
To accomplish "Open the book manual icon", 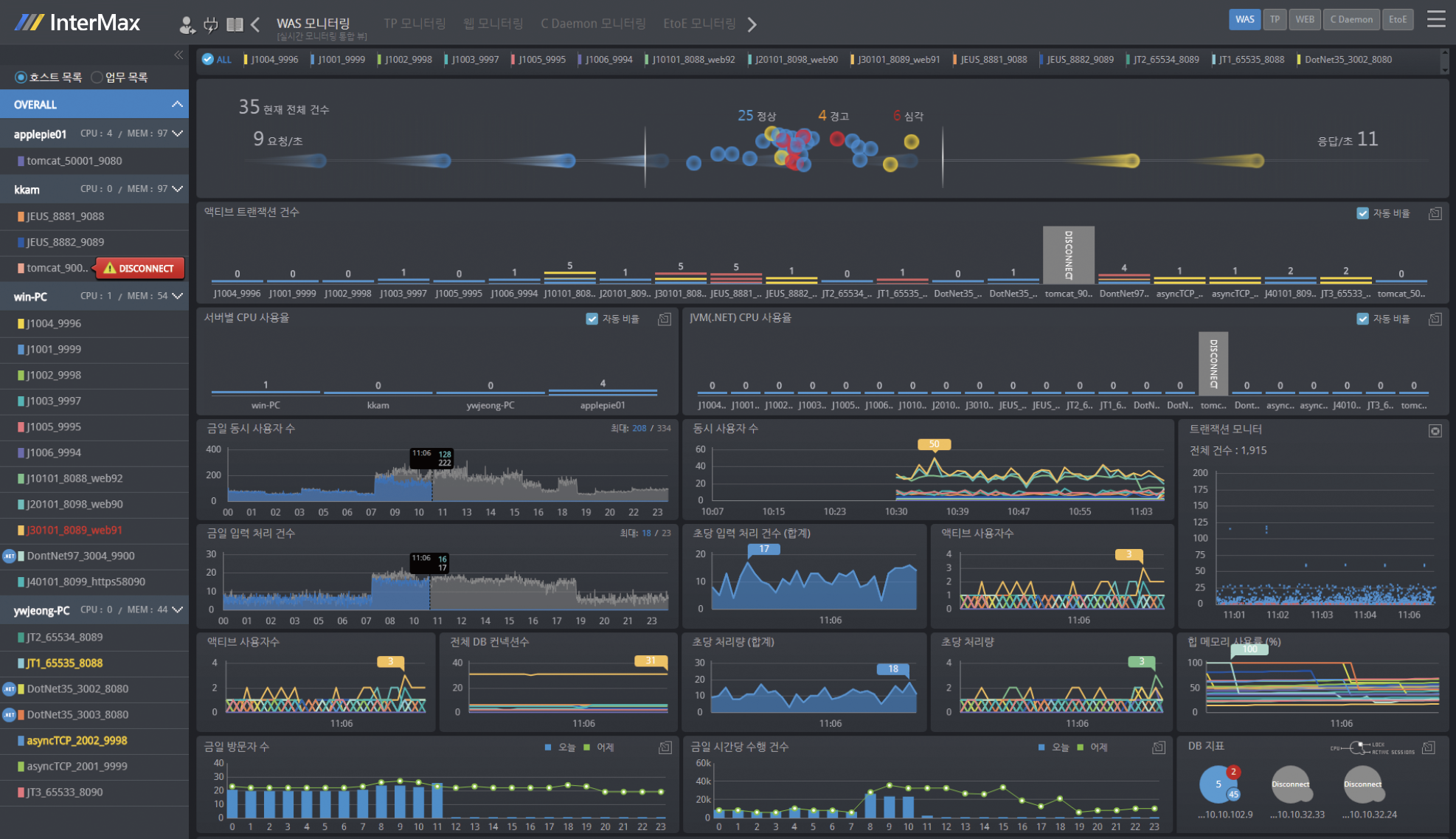I will coord(235,25).
